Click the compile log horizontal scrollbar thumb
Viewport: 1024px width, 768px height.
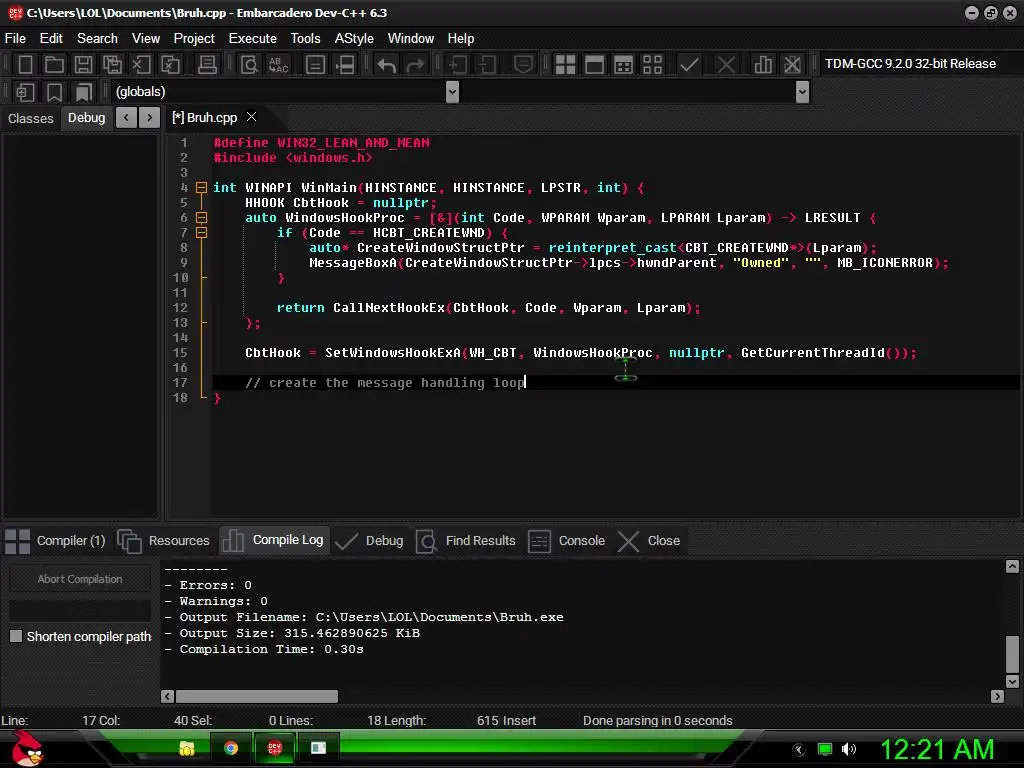(257, 696)
